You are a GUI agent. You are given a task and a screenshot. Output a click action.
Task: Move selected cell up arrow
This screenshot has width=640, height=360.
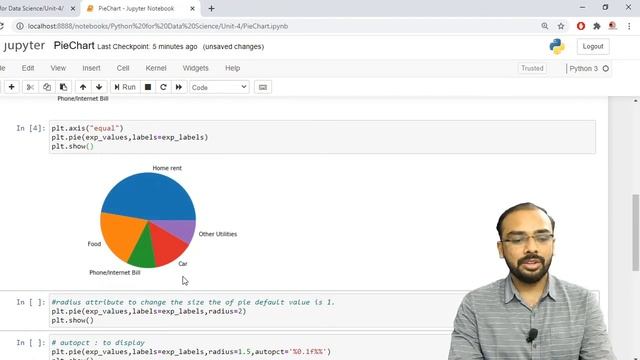click(x=83, y=87)
